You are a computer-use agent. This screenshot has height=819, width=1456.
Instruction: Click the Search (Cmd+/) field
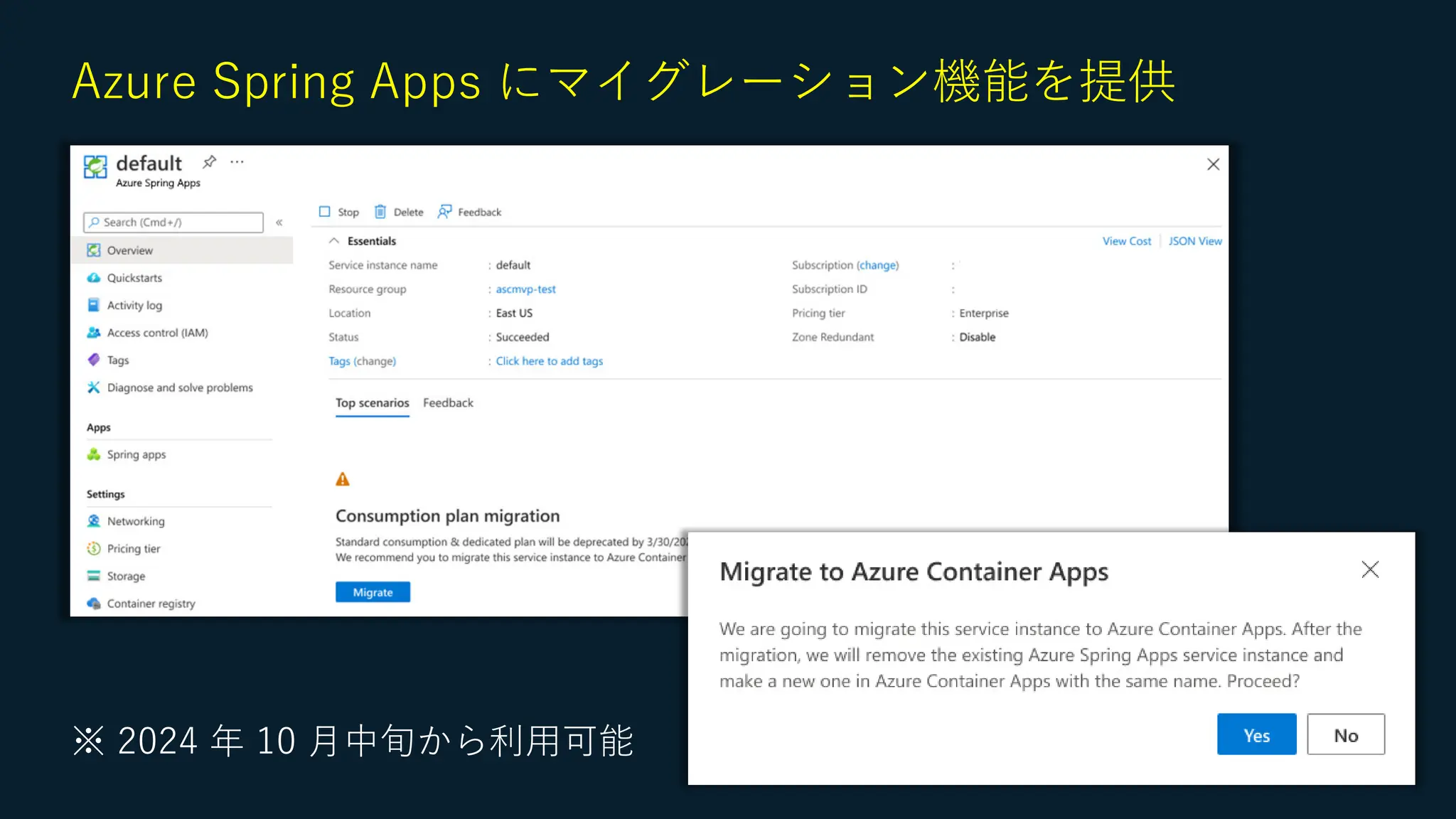tap(173, 223)
